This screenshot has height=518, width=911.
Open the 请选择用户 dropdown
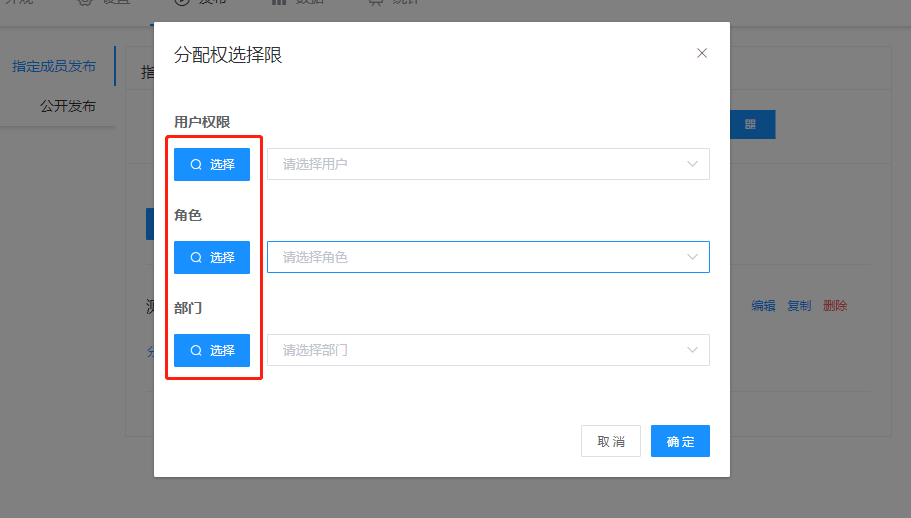[x=488, y=164]
